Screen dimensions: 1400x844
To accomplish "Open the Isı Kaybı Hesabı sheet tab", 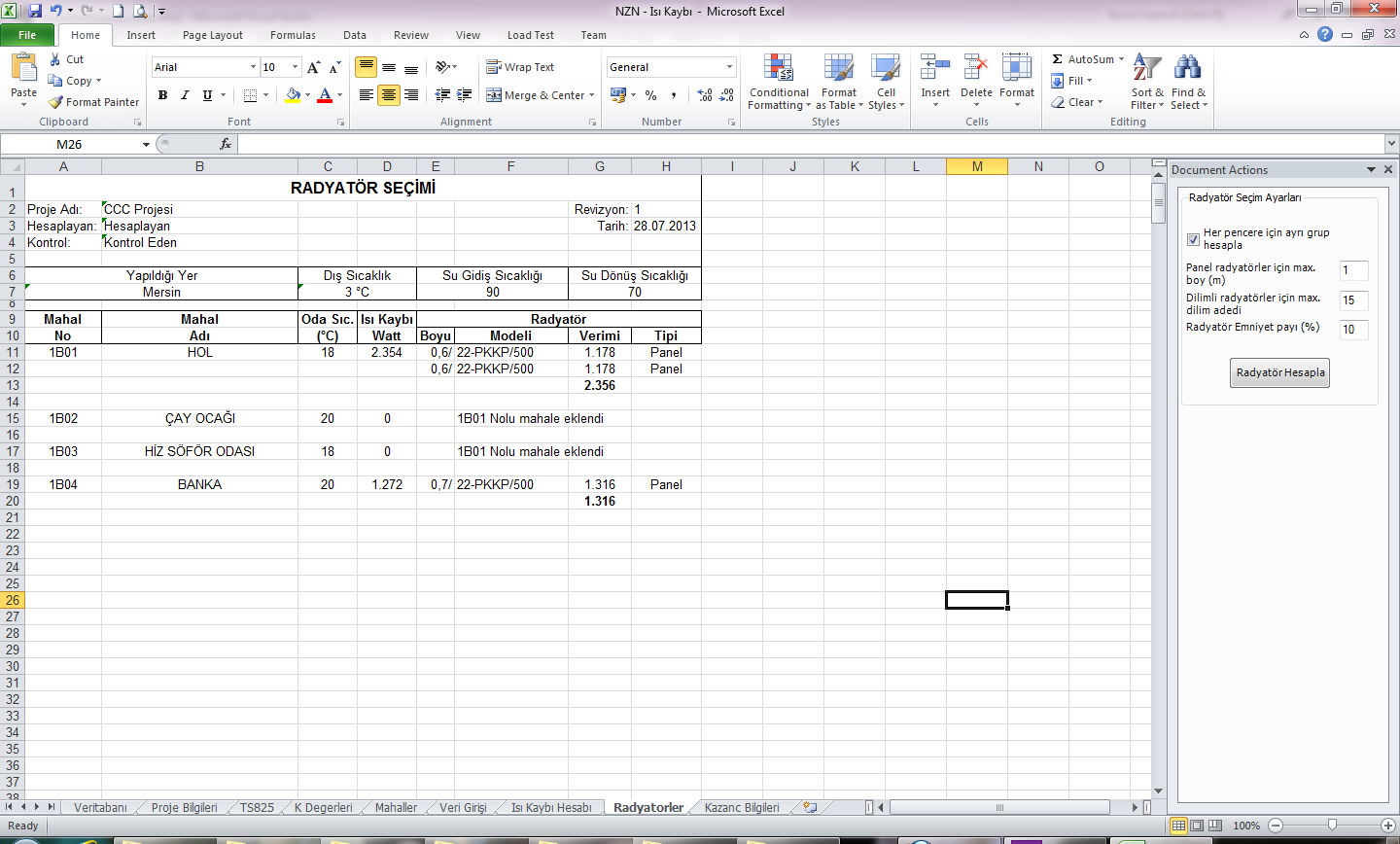I will click(x=550, y=808).
